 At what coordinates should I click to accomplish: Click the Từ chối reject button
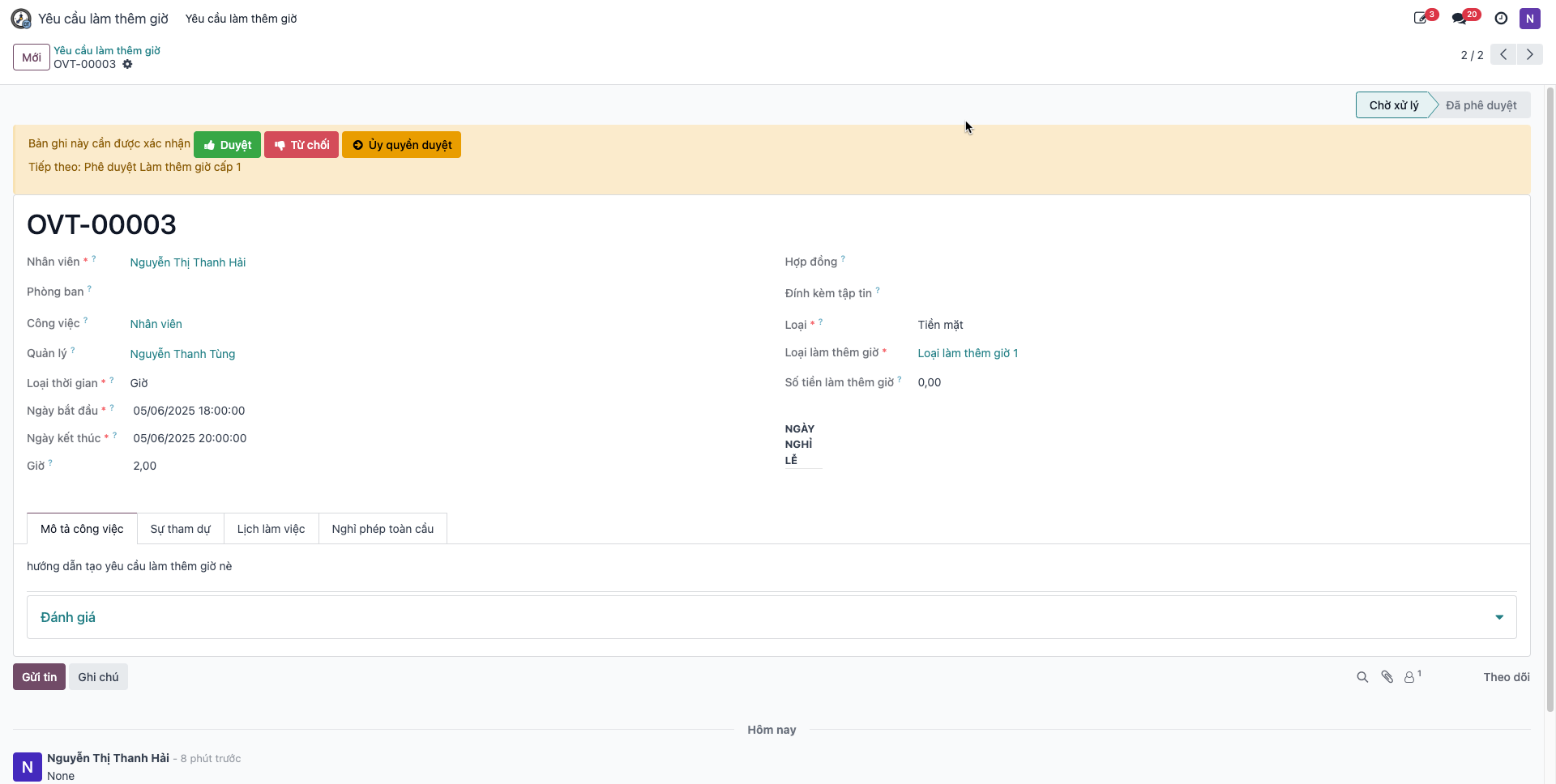coord(301,145)
